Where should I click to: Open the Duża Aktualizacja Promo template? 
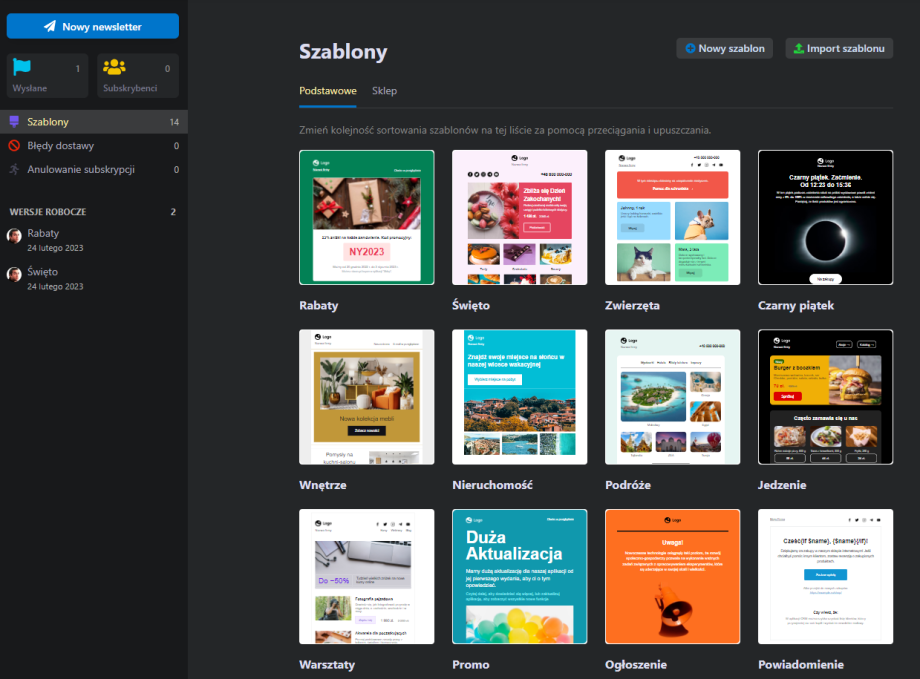[x=519, y=576]
